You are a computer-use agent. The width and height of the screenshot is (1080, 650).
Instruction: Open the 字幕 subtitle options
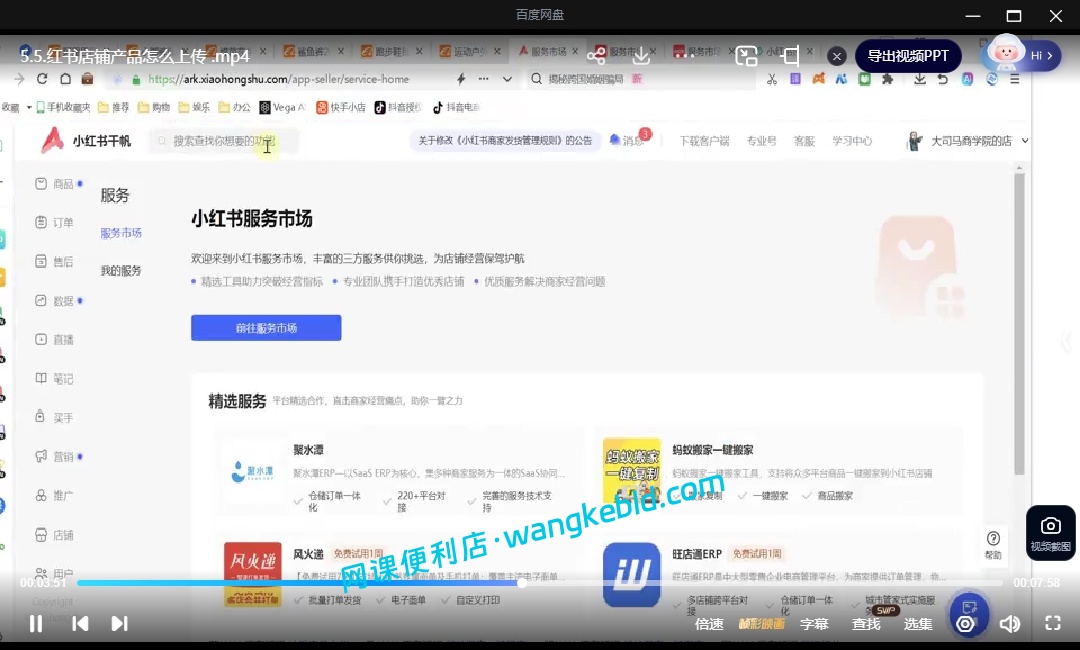[814, 624]
